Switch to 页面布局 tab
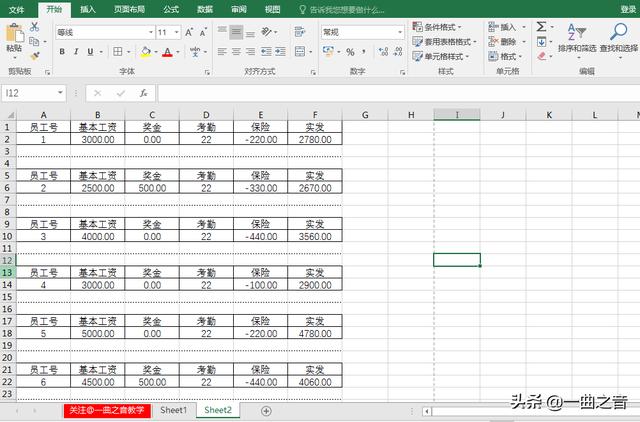 coord(129,9)
